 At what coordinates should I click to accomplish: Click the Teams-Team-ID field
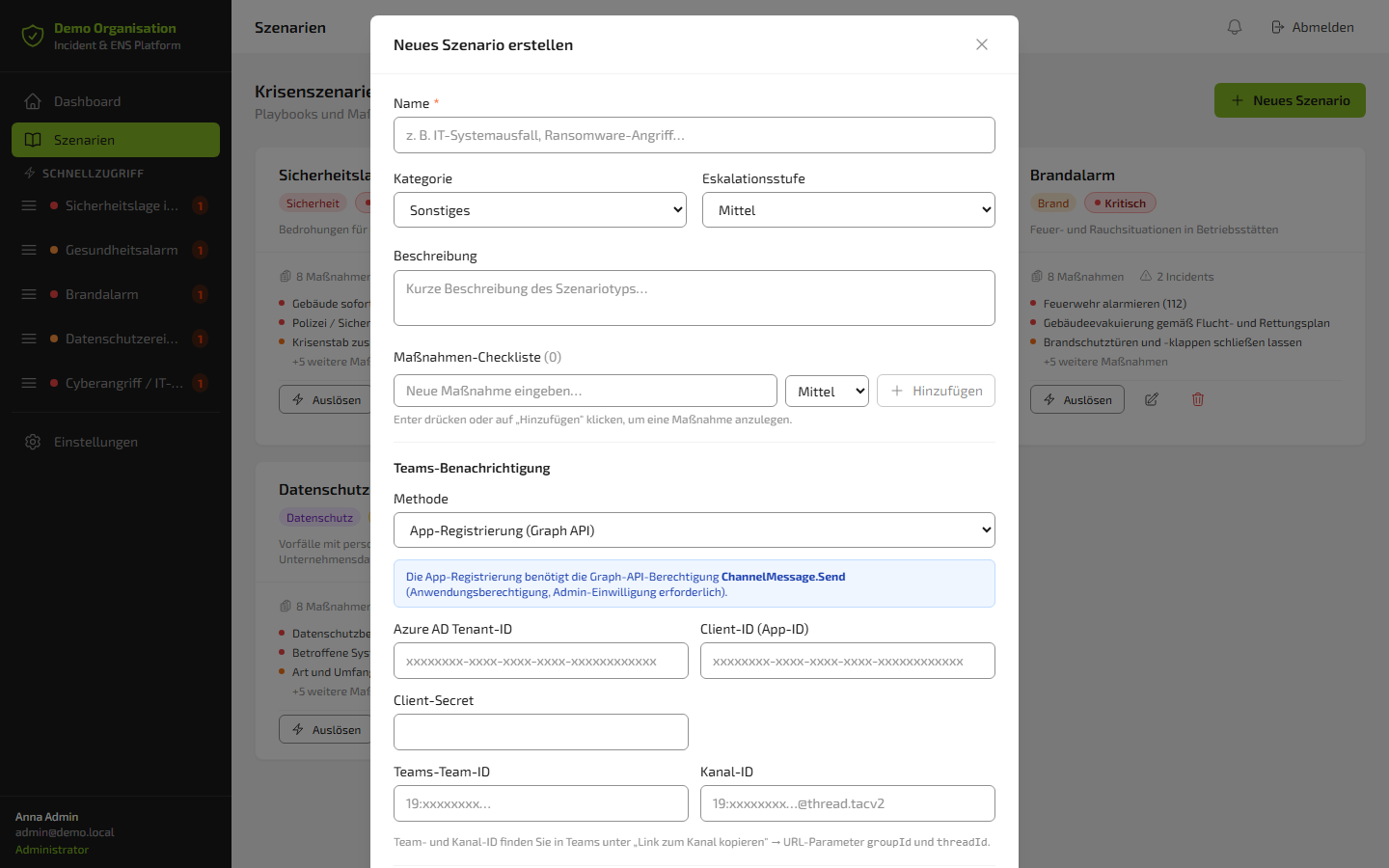(x=541, y=803)
